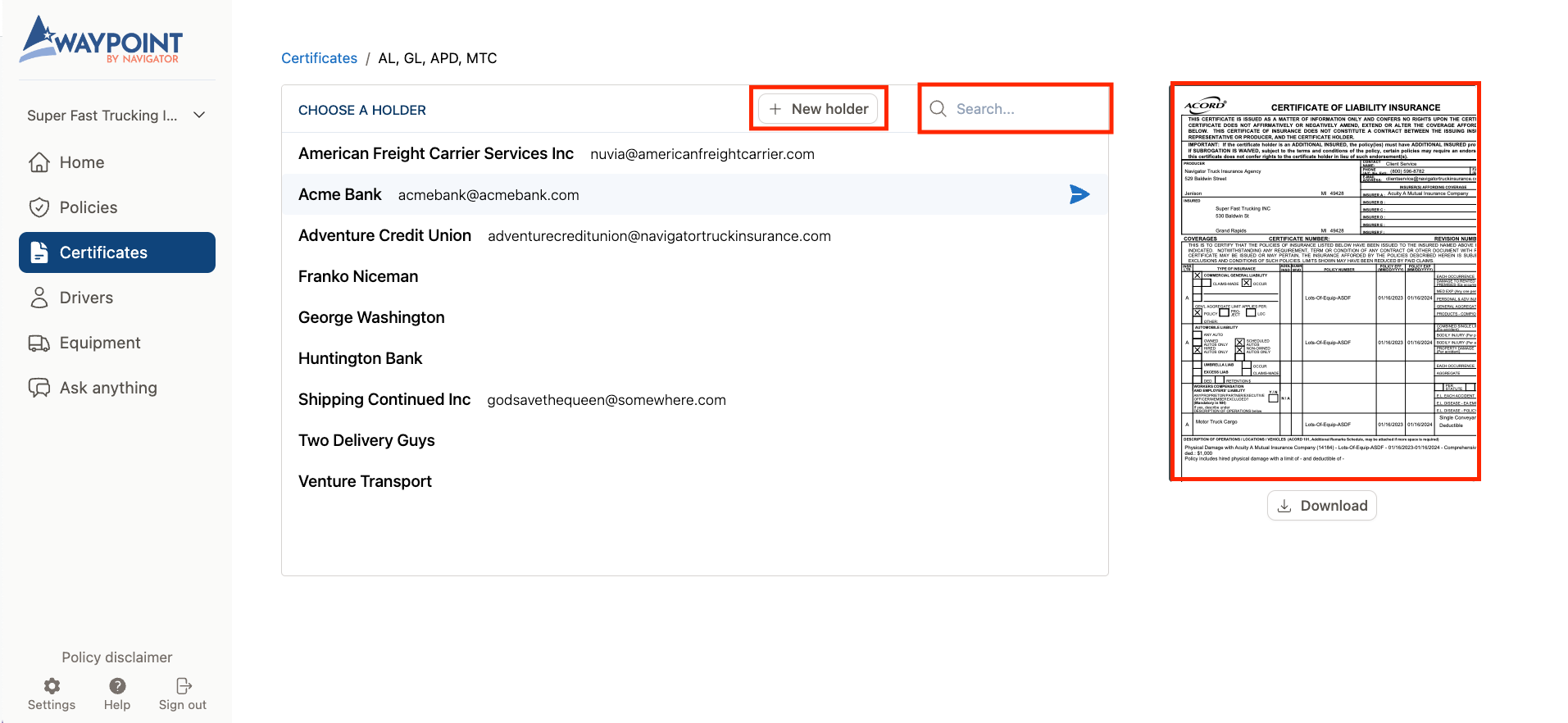This screenshot has height=723, width=1568.
Task: Download the certificate PDF
Action: [1321, 506]
